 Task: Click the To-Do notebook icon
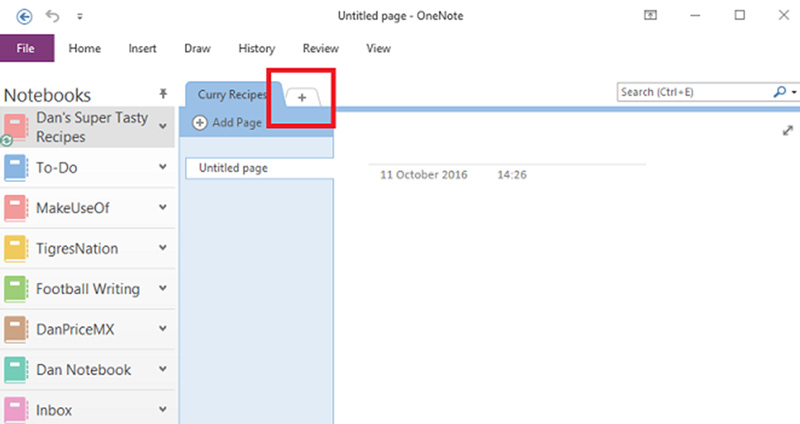15,168
